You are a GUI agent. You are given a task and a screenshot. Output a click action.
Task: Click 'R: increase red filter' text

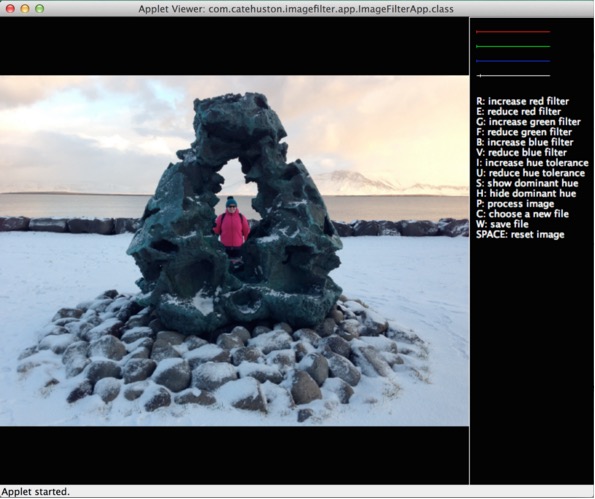click(x=523, y=101)
